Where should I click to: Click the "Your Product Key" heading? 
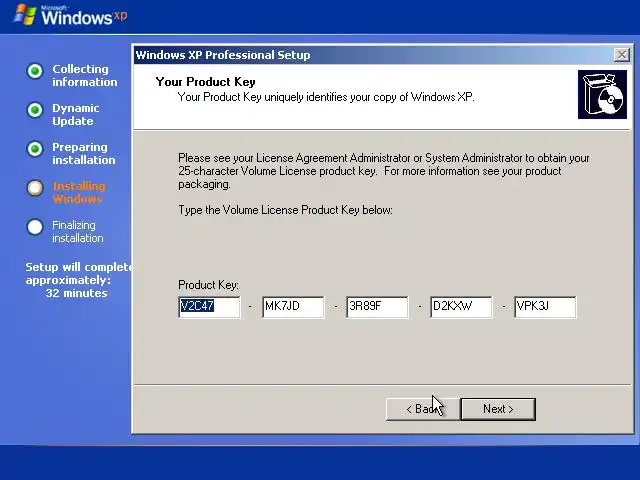pos(205,82)
